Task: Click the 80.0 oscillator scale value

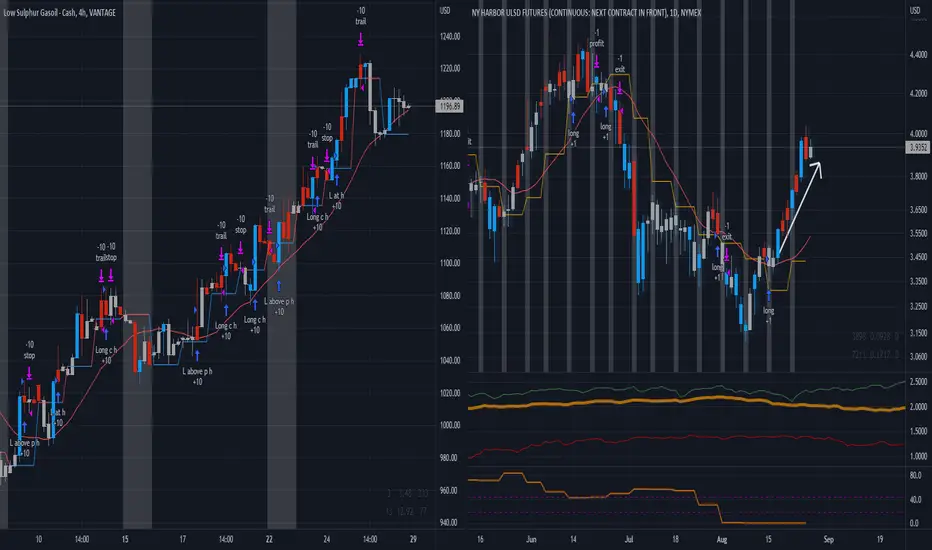Action: [915, 476]
